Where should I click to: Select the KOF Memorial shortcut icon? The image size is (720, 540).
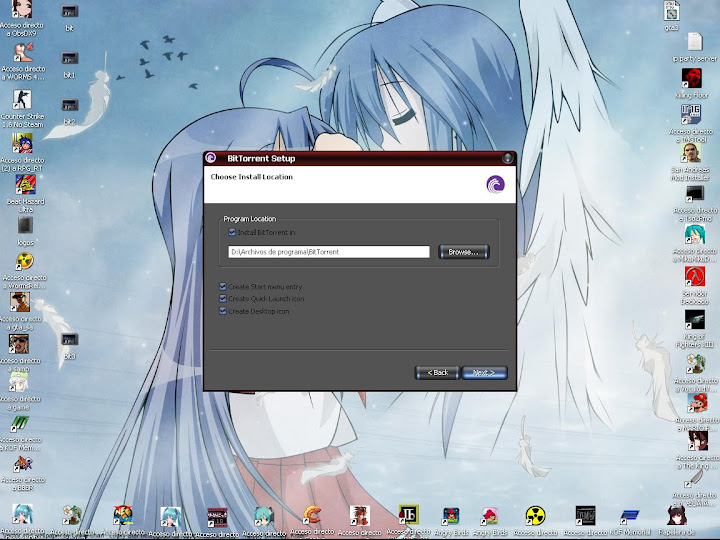(x=630, y=516)
